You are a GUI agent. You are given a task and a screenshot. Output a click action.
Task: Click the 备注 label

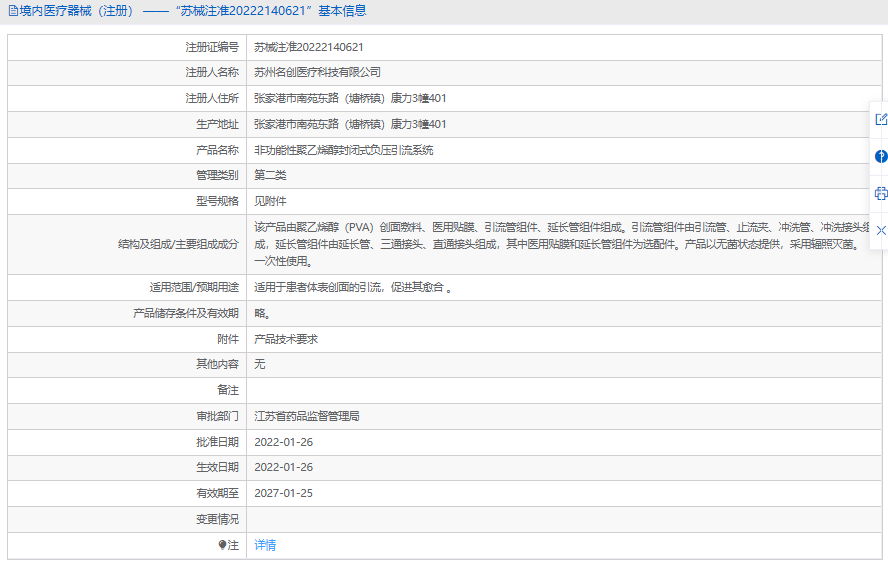[x=228, y=390]
